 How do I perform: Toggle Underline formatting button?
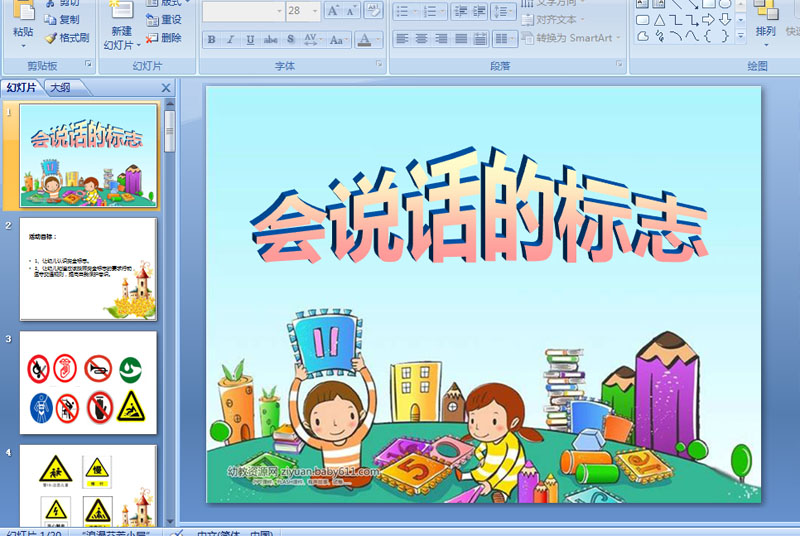pyautogui.click(x=250, y=39)
